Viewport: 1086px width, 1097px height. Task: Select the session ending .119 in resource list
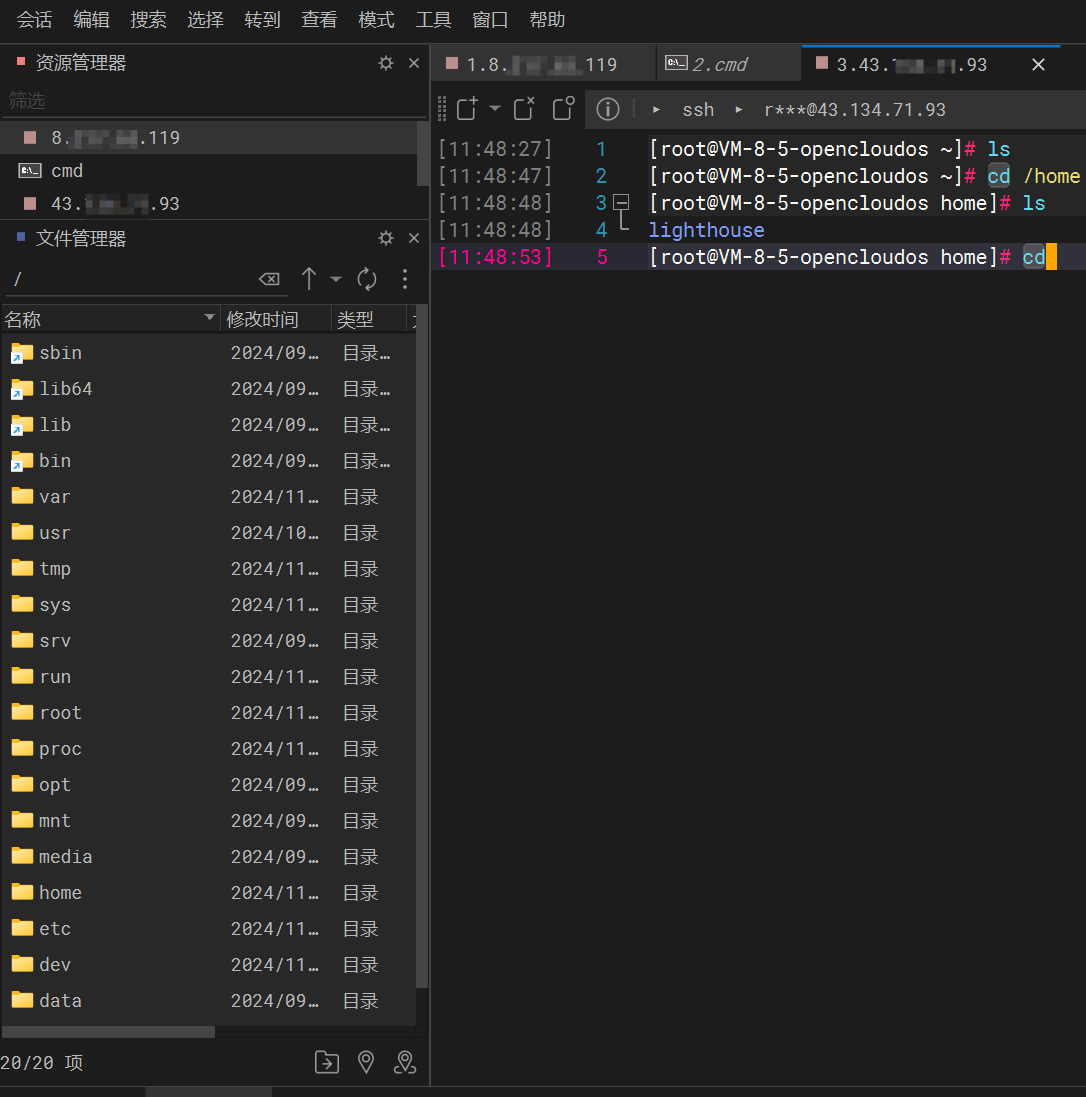209,137
